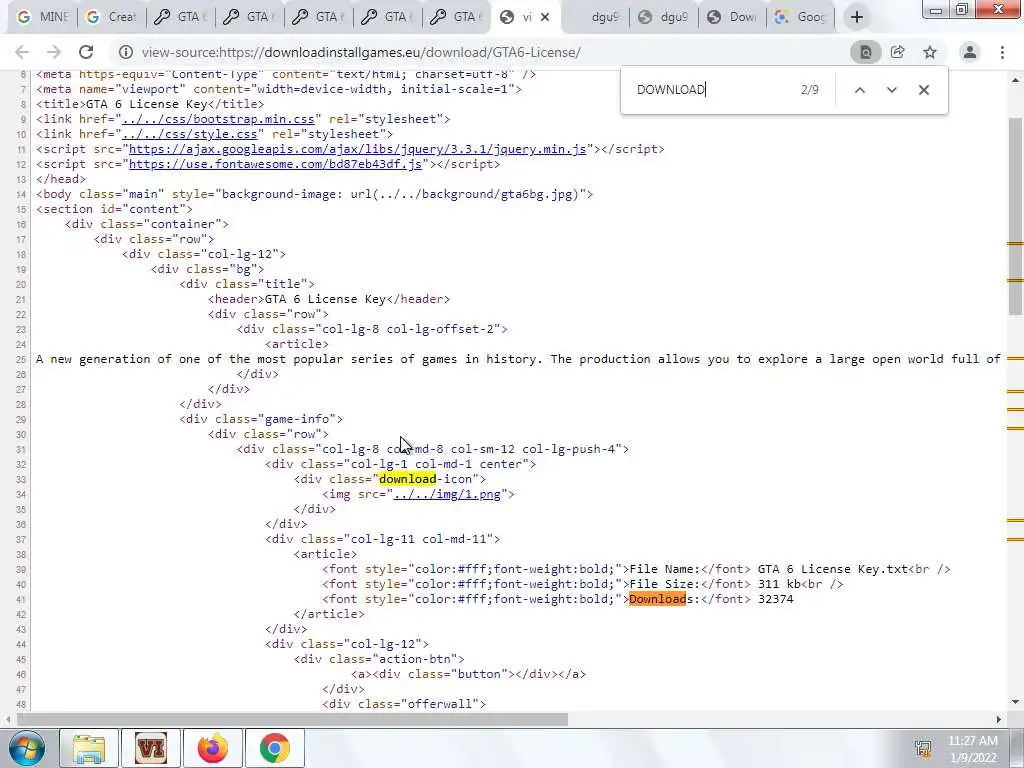Image resolution: width=1024 pixels, height=768 pixels.
Task: Click the highlighted 'Downloads' match on line 41
Action: (657, 600)
